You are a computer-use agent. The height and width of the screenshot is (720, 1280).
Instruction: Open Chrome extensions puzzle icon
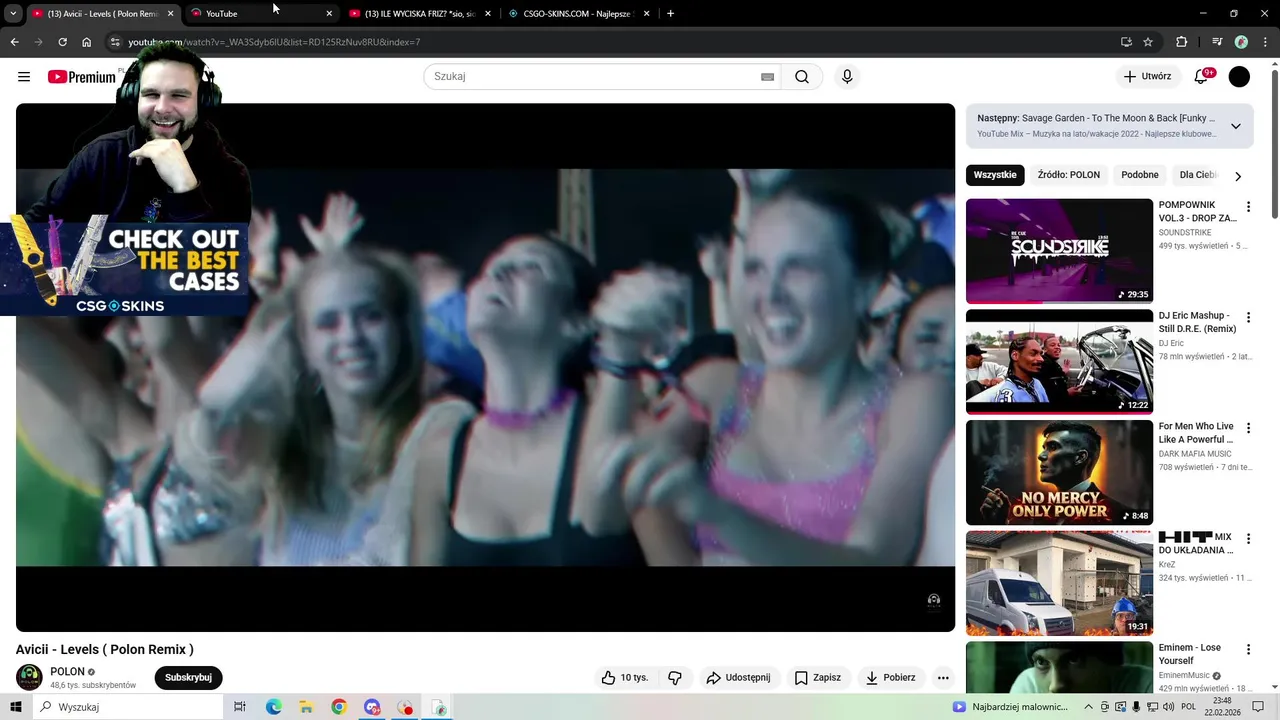pyautogui.click(x=1181, y=42)
